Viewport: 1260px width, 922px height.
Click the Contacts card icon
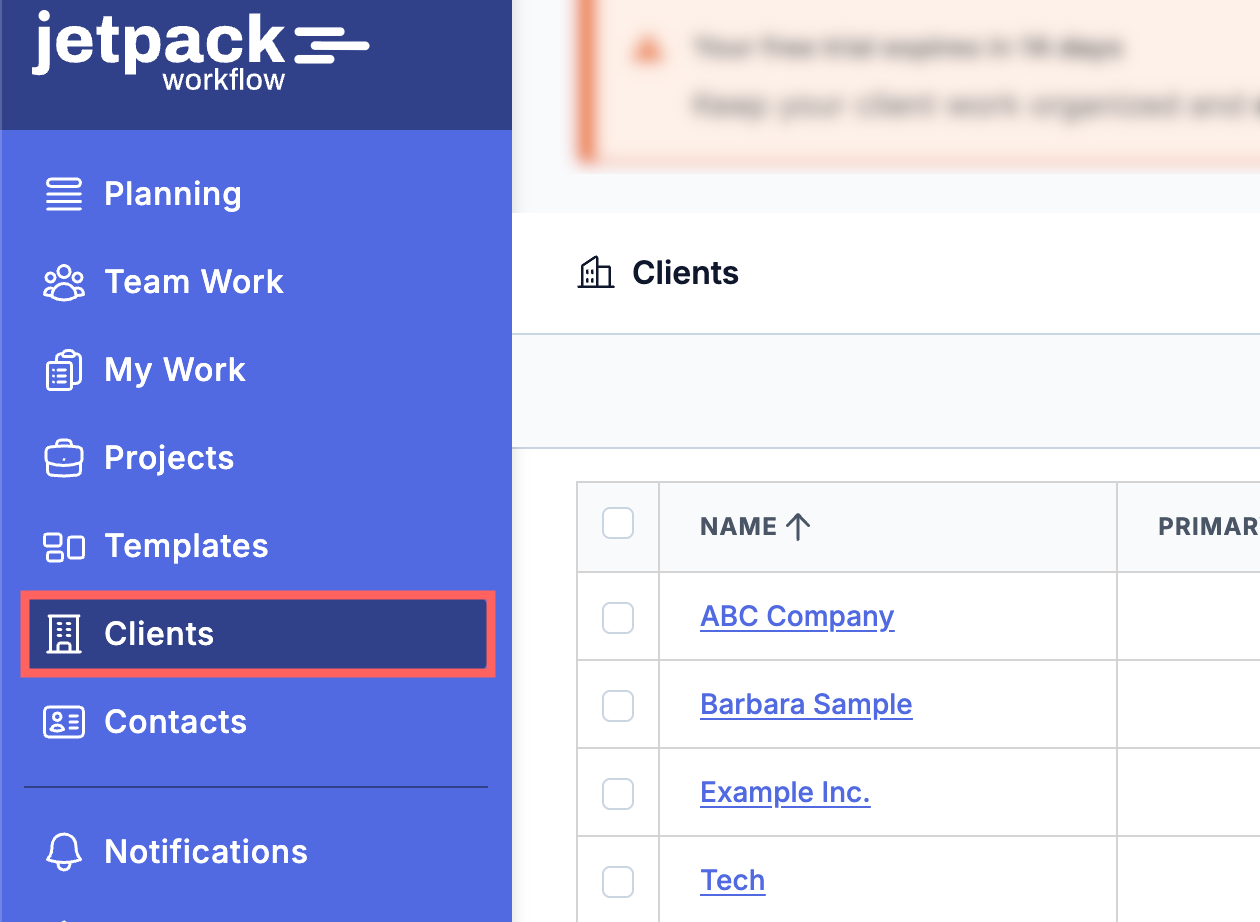64,722
